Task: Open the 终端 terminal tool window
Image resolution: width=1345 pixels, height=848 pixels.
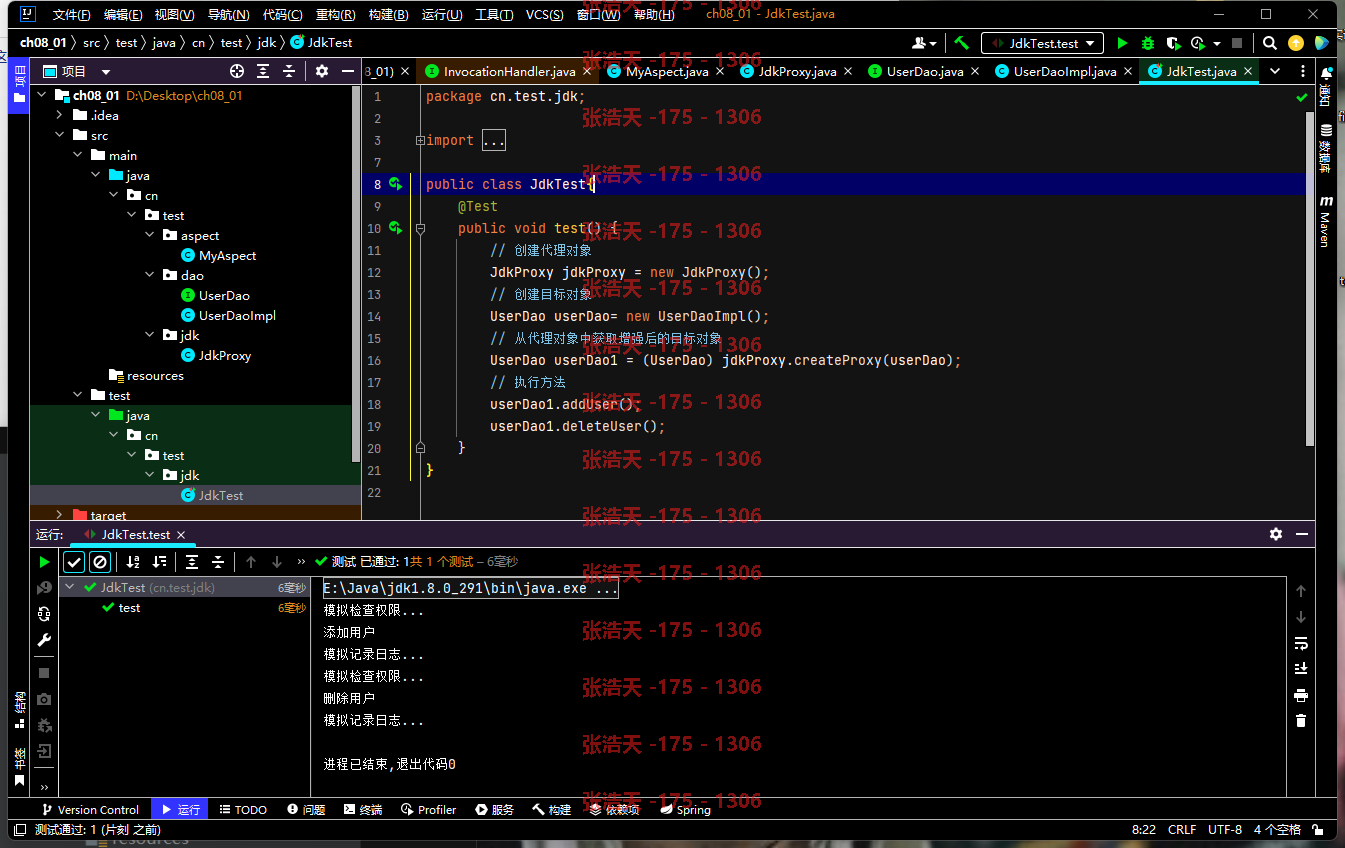Action: [363, 810]
